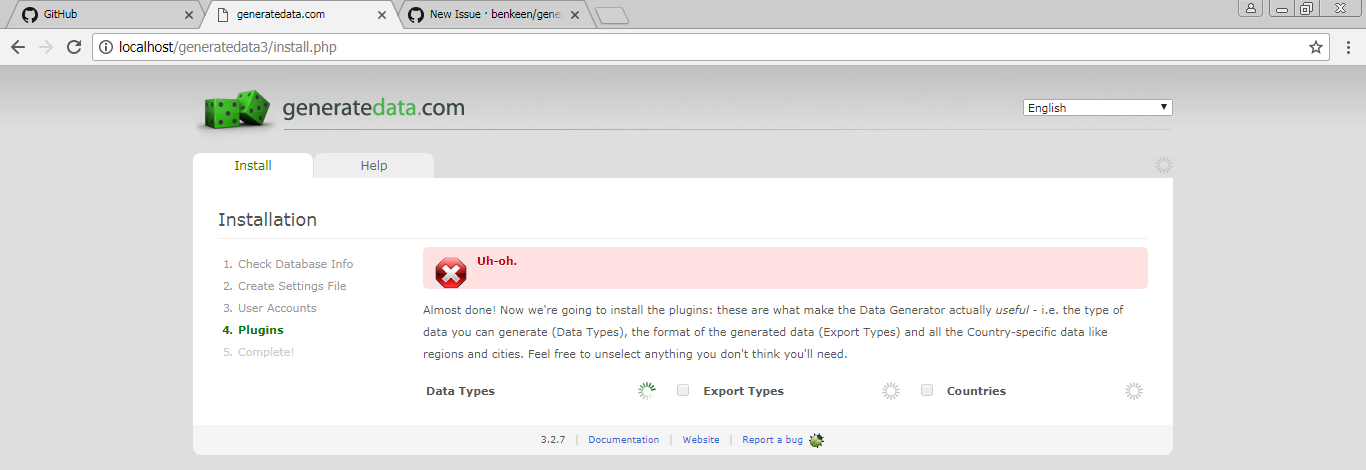Bookmark this page with the star icon
The height and width of the screenshot is (470, 1366).
[x=1316, y=47]
